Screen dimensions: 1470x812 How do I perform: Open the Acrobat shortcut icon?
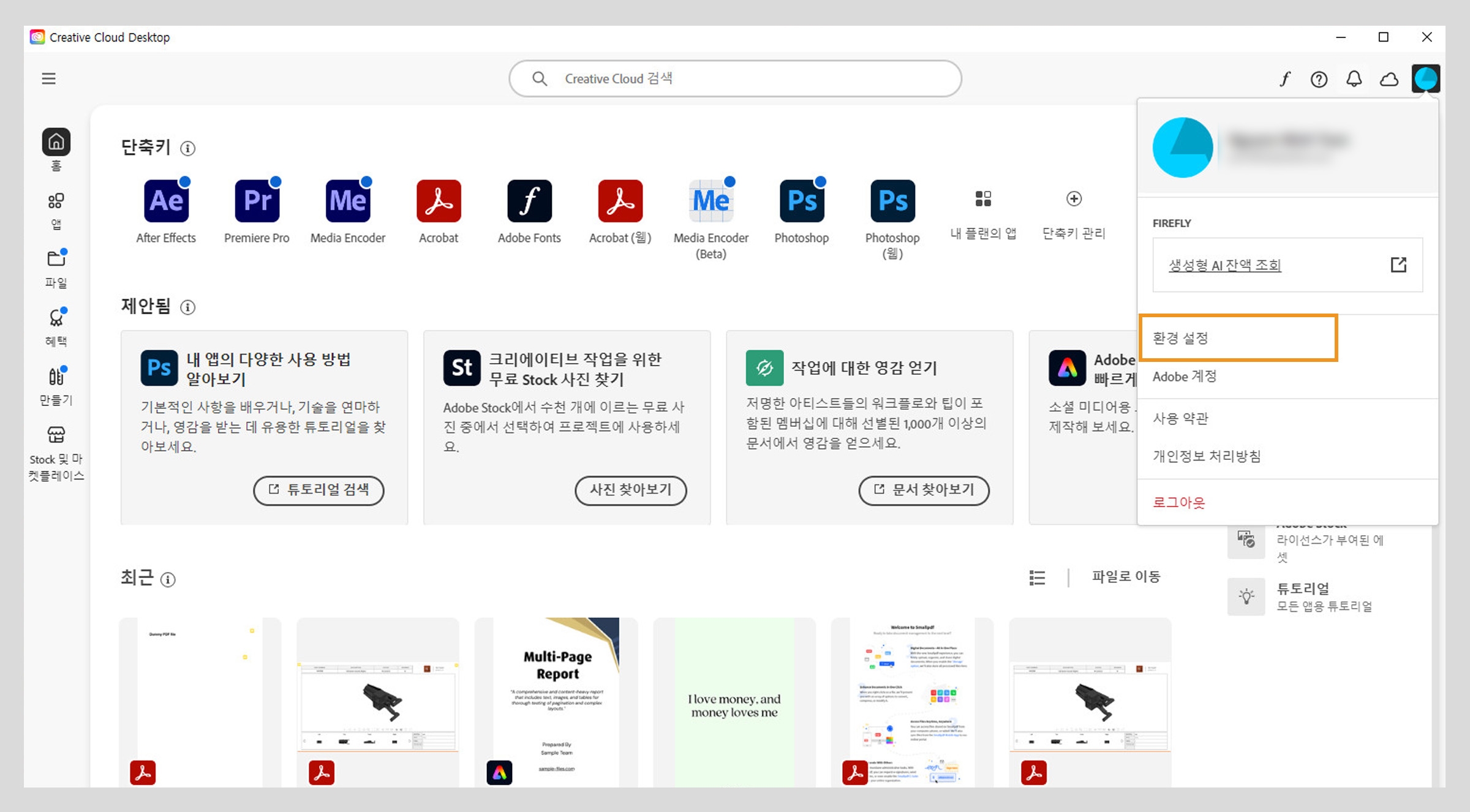point(439,200)
